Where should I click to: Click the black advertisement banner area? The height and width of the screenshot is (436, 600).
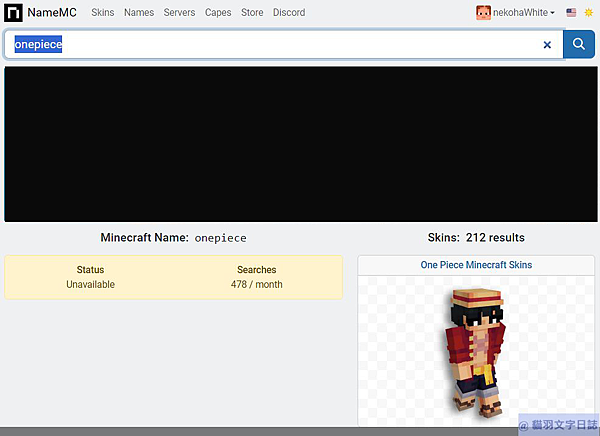coord(301,144)
